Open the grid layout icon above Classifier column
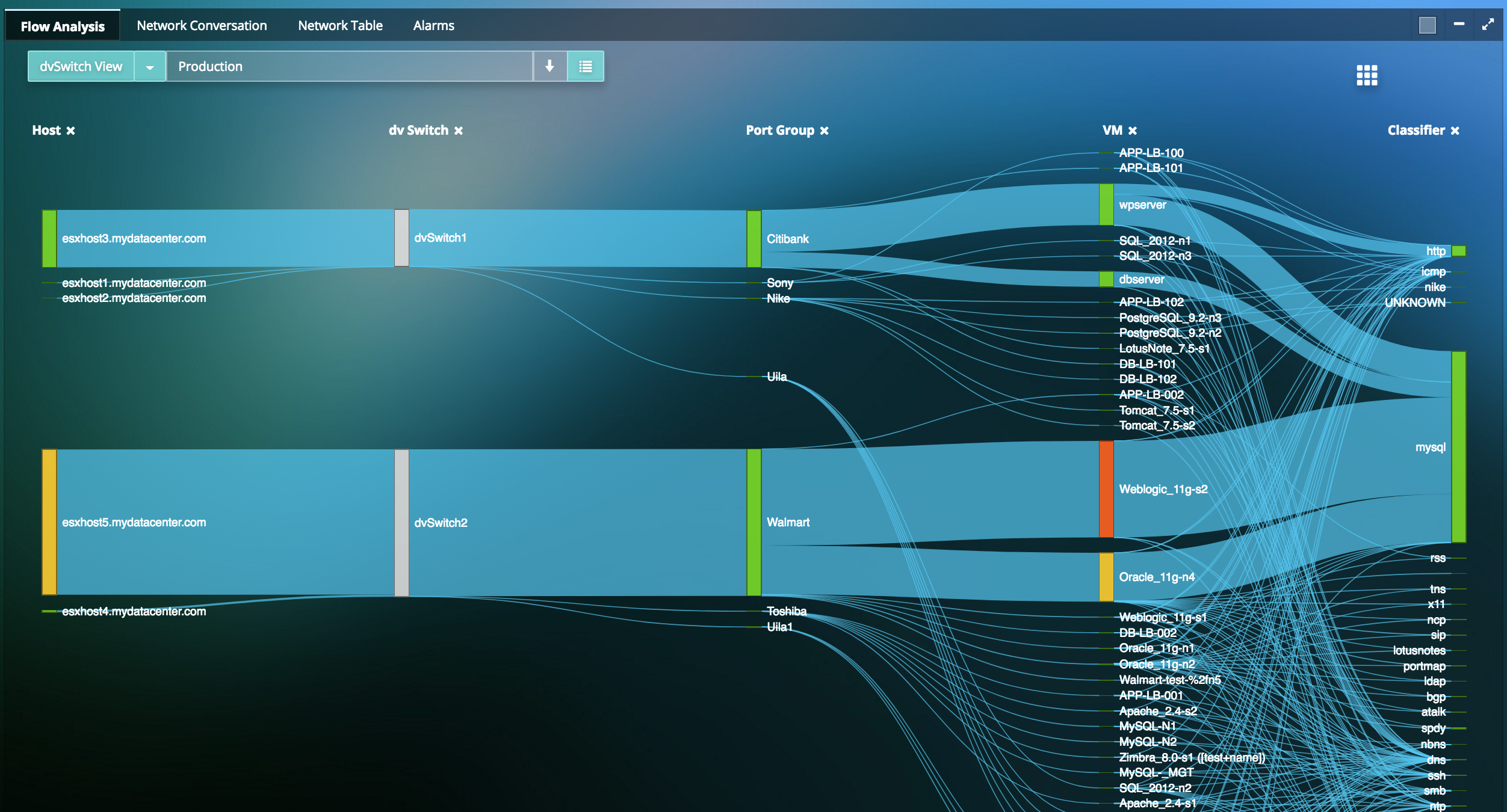Screen dimensions: 1507x812 (1366, 75)
